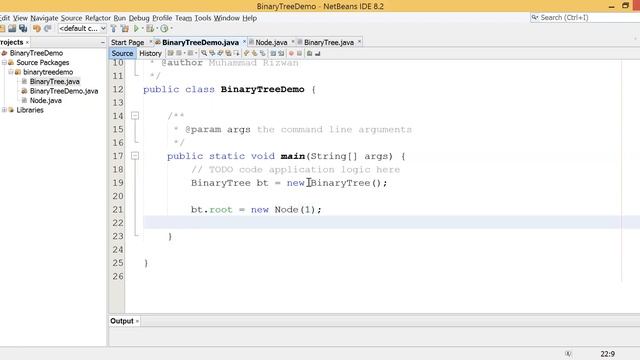The height and width of the screenshot is (360, 640).
Task: Click the Comment icon in editor toolbar
Action: tap(309, 53)
